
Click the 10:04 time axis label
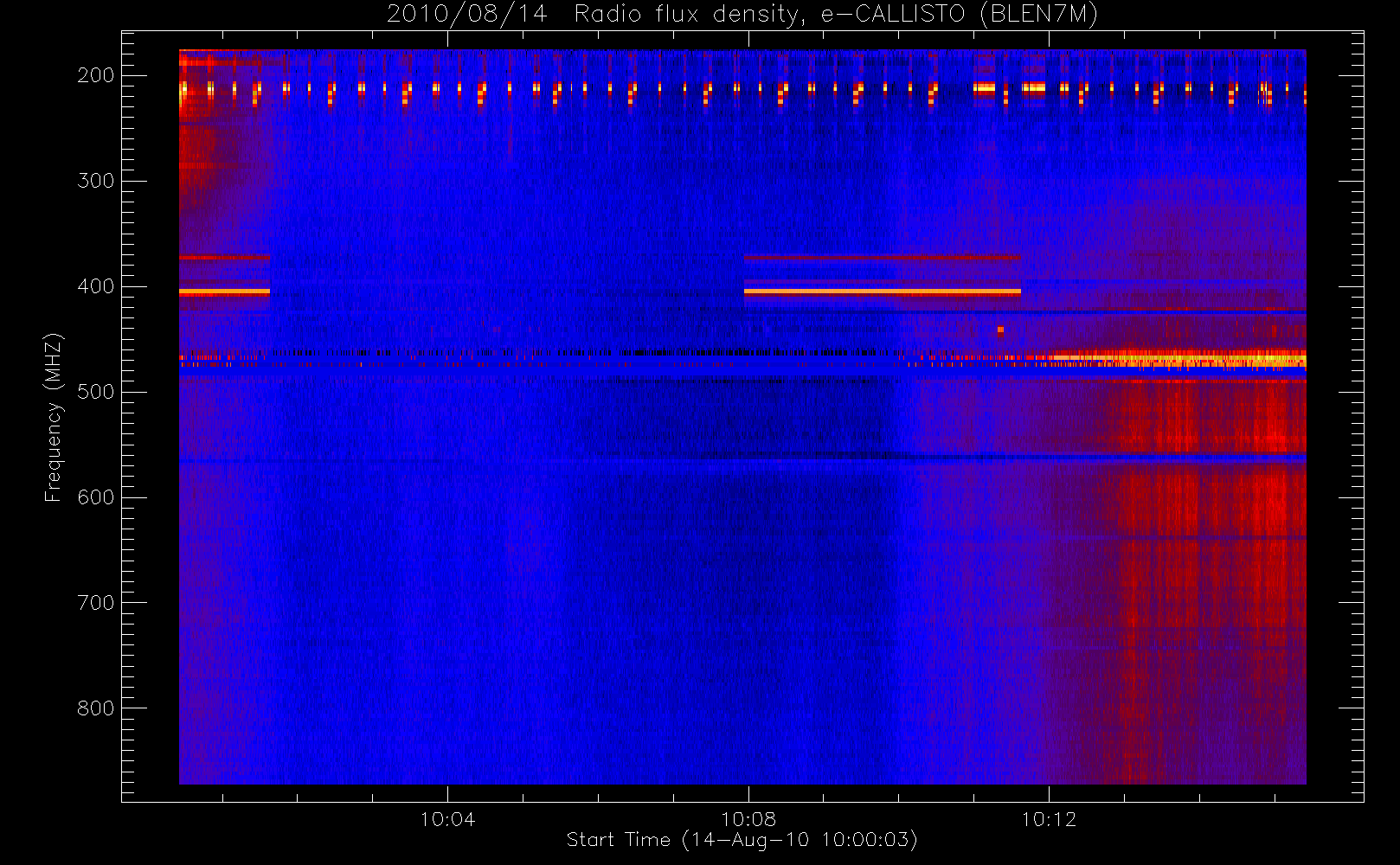(447, 819)
